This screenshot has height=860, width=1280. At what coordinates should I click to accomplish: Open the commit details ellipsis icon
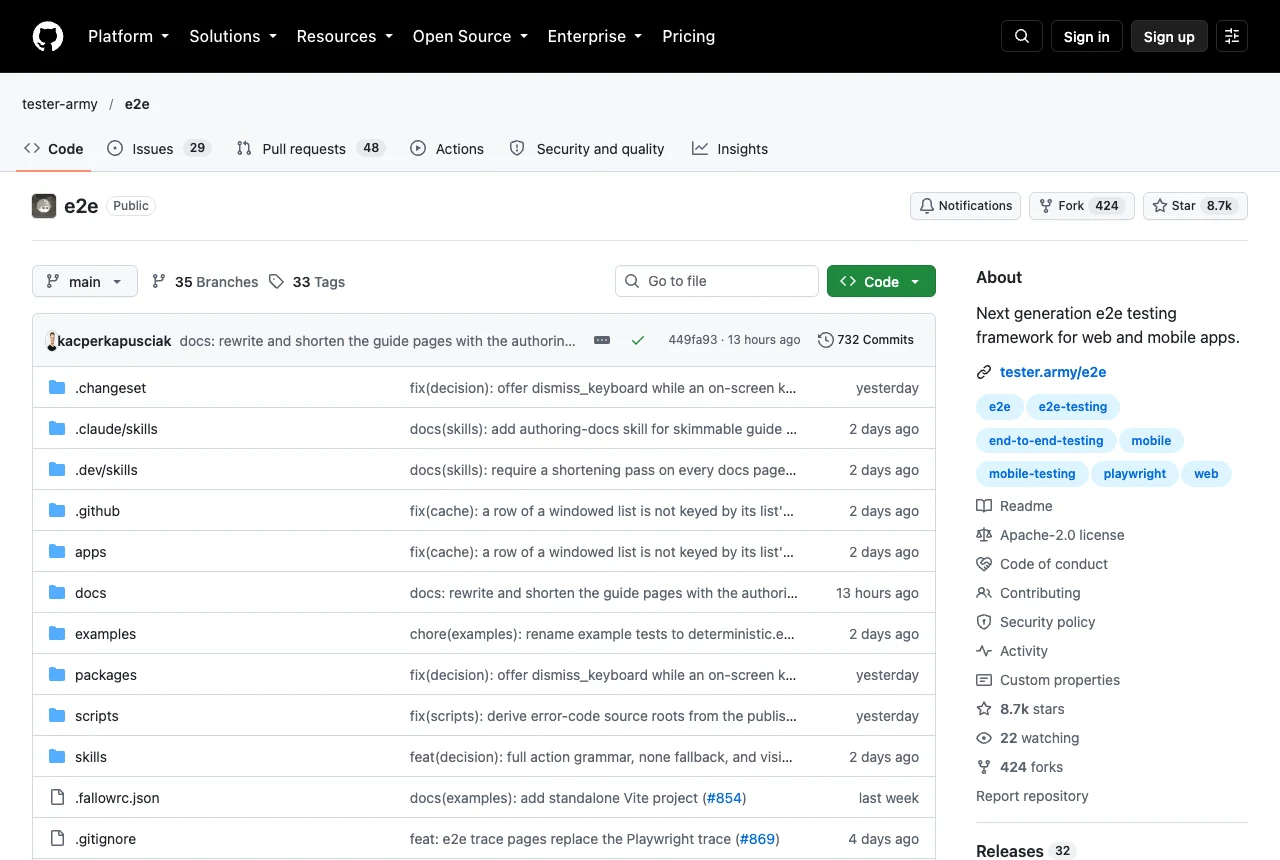(602, 340)
